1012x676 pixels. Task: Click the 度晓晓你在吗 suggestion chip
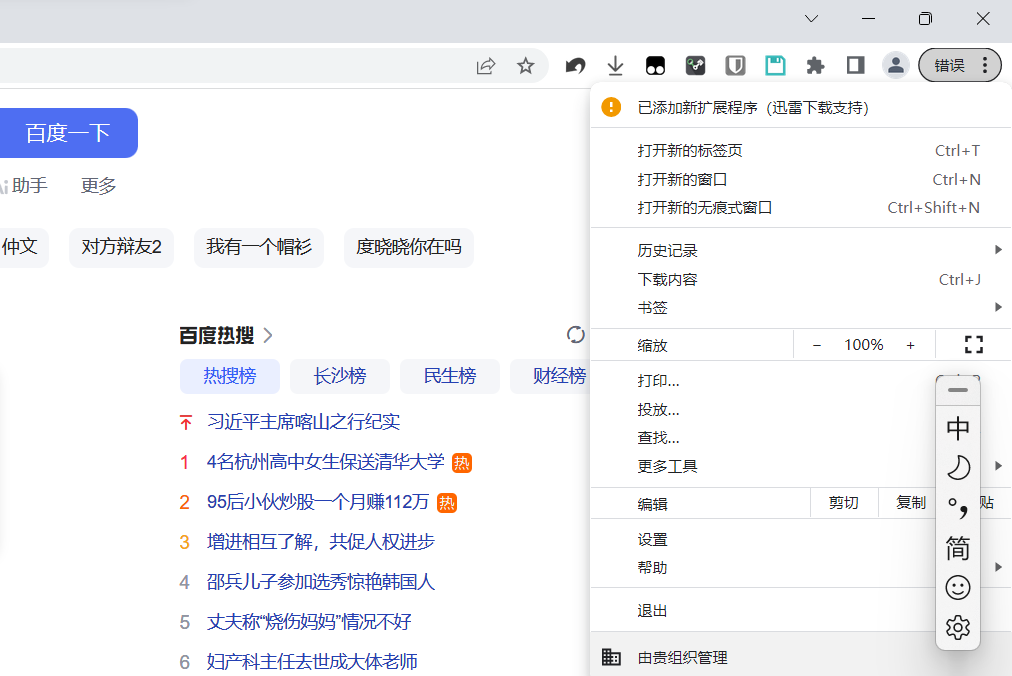coord(409,247)
